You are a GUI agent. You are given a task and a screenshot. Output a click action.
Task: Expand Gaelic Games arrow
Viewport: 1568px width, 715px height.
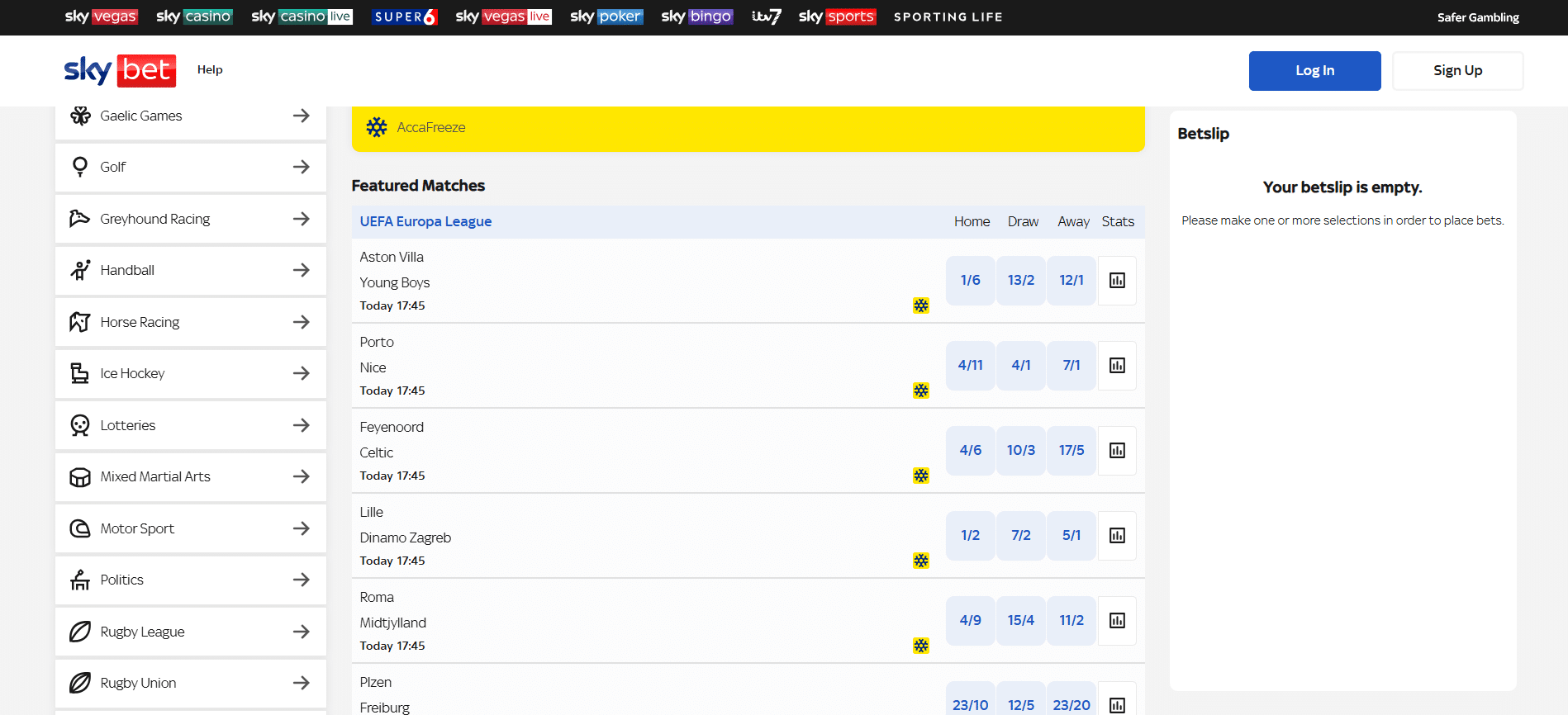pyautogui.click(x=302, y=116)
